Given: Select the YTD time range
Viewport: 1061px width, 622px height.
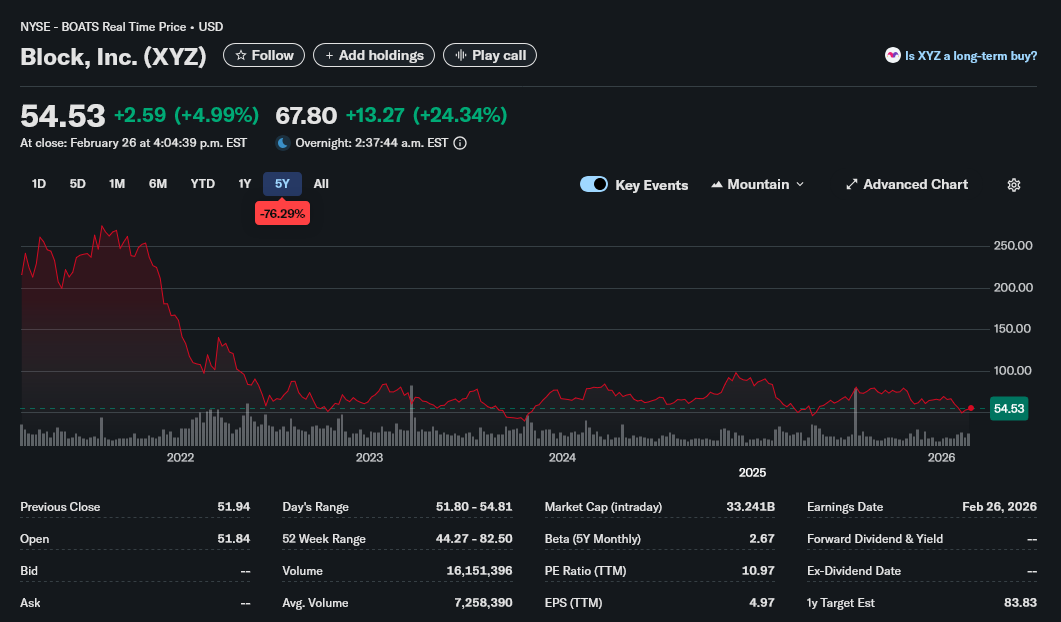Looking at the screenshot, I should point(202,183).
